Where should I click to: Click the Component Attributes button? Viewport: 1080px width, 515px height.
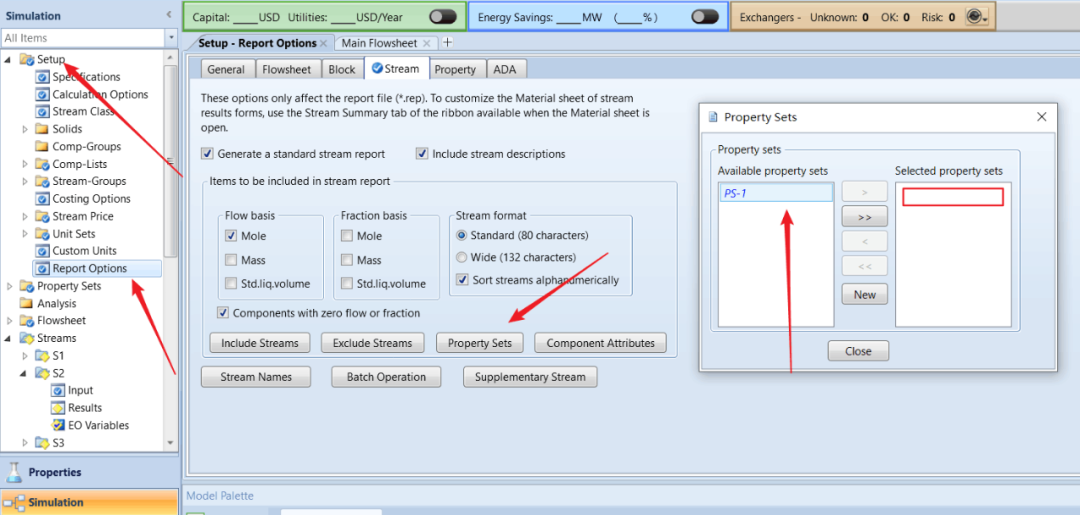click(600, 342)
